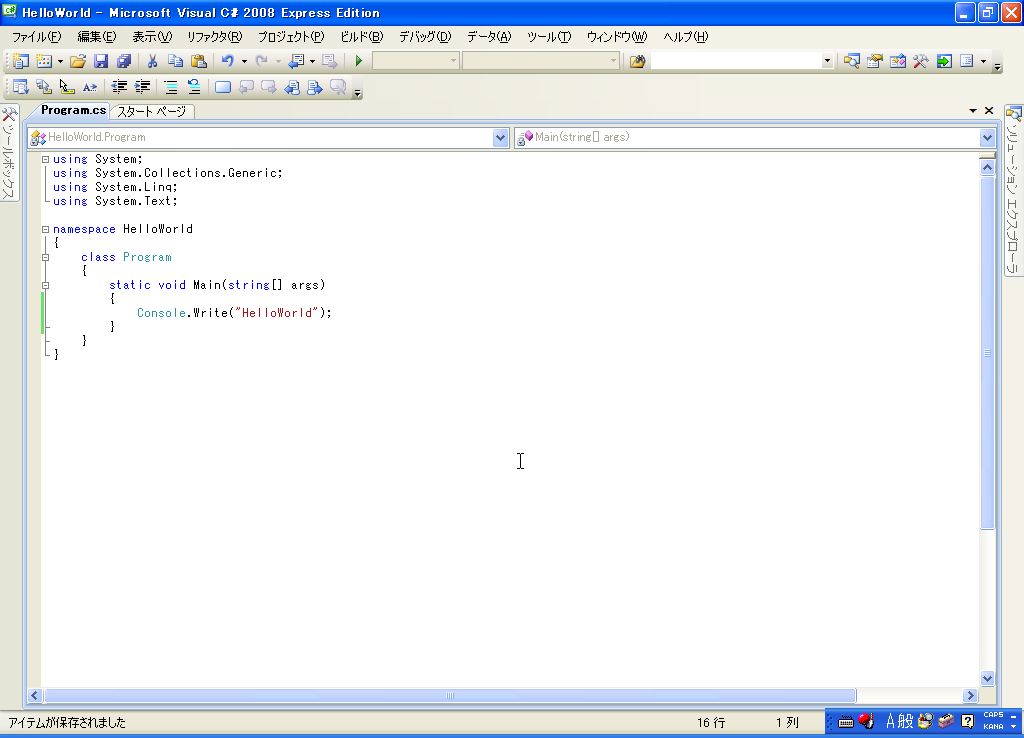Open the デバッグ(D) menu
Screen dimensions: 1024x738
tap(425, 37)
